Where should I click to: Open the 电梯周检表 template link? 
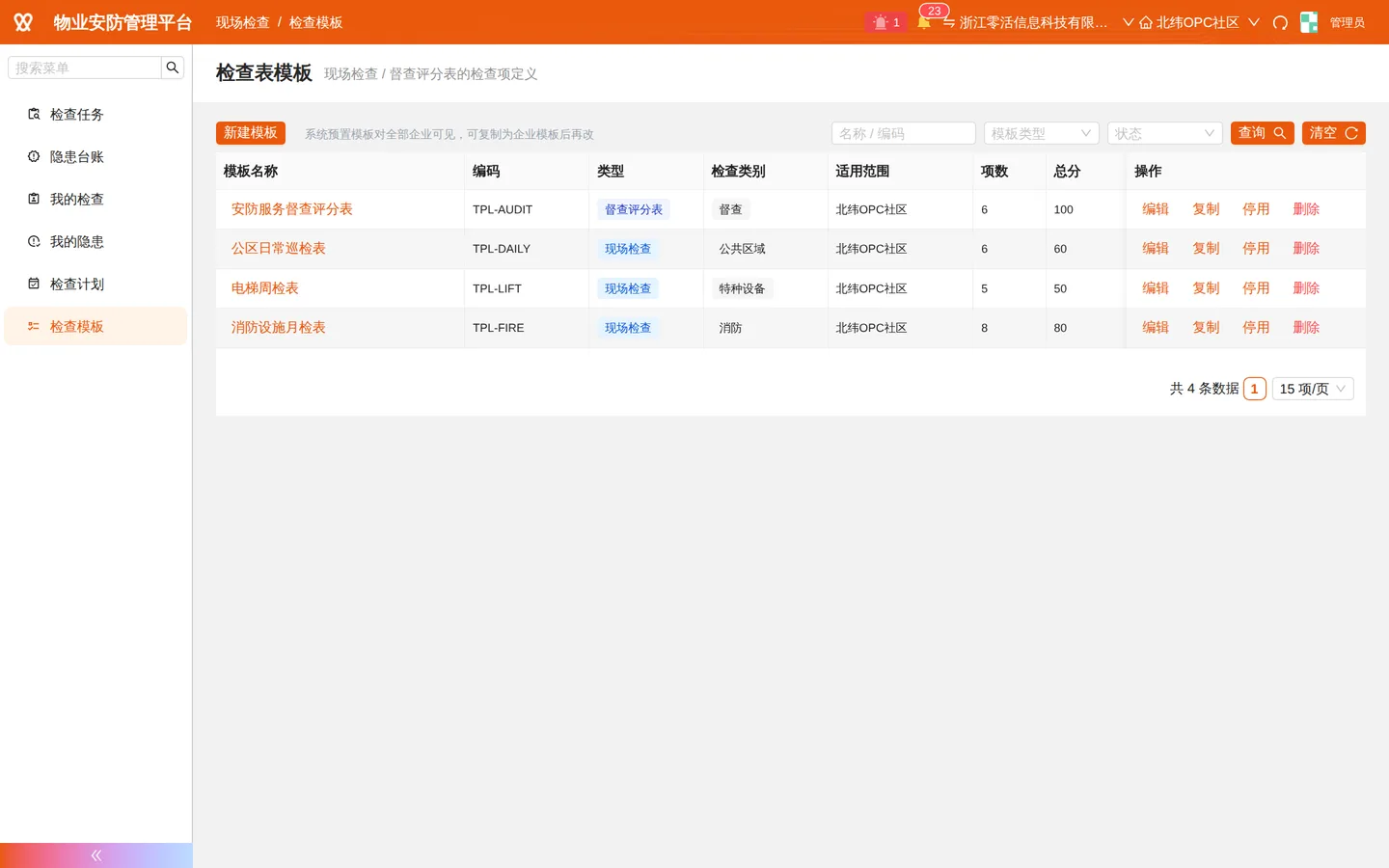click(x=264, y=288)
